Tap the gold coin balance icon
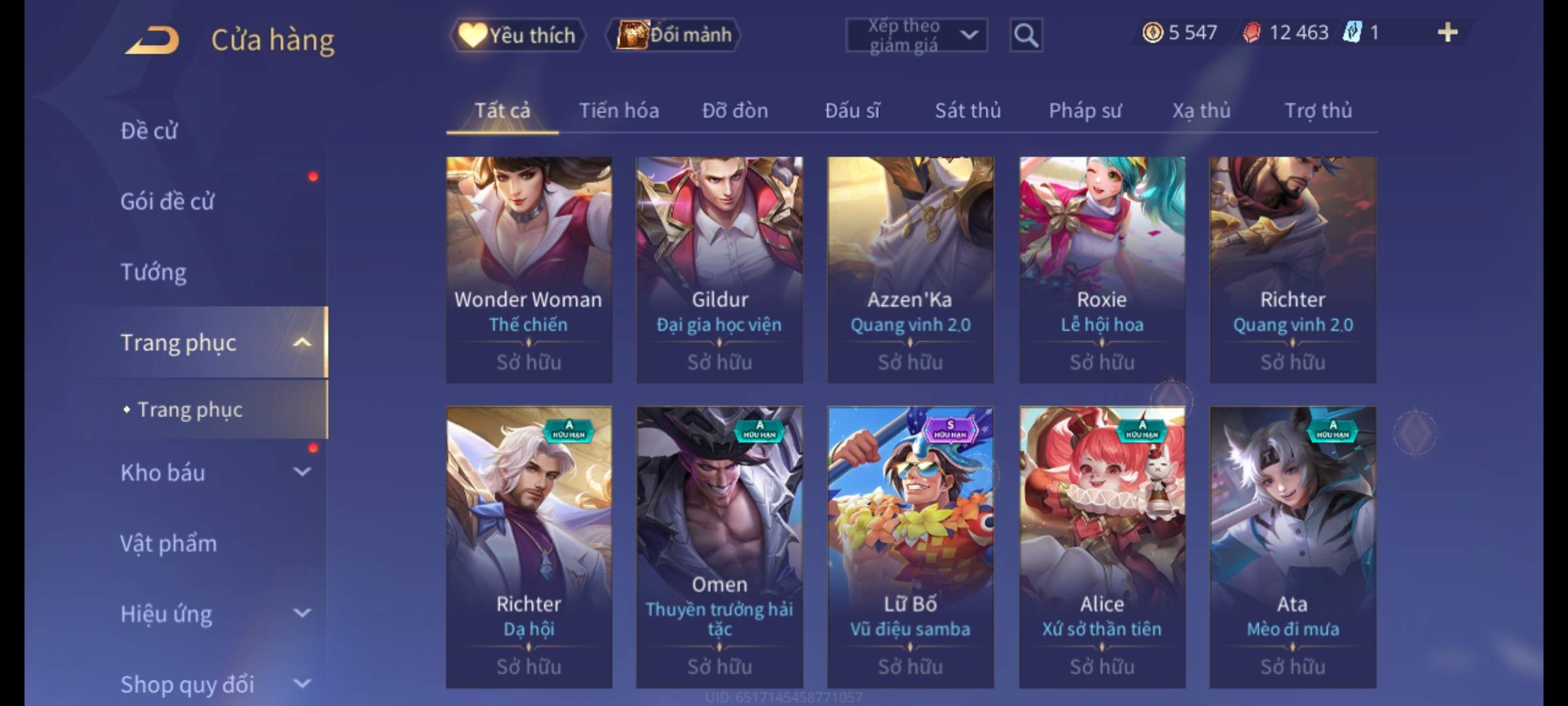1568x706 pixels. pos(1152,32)
